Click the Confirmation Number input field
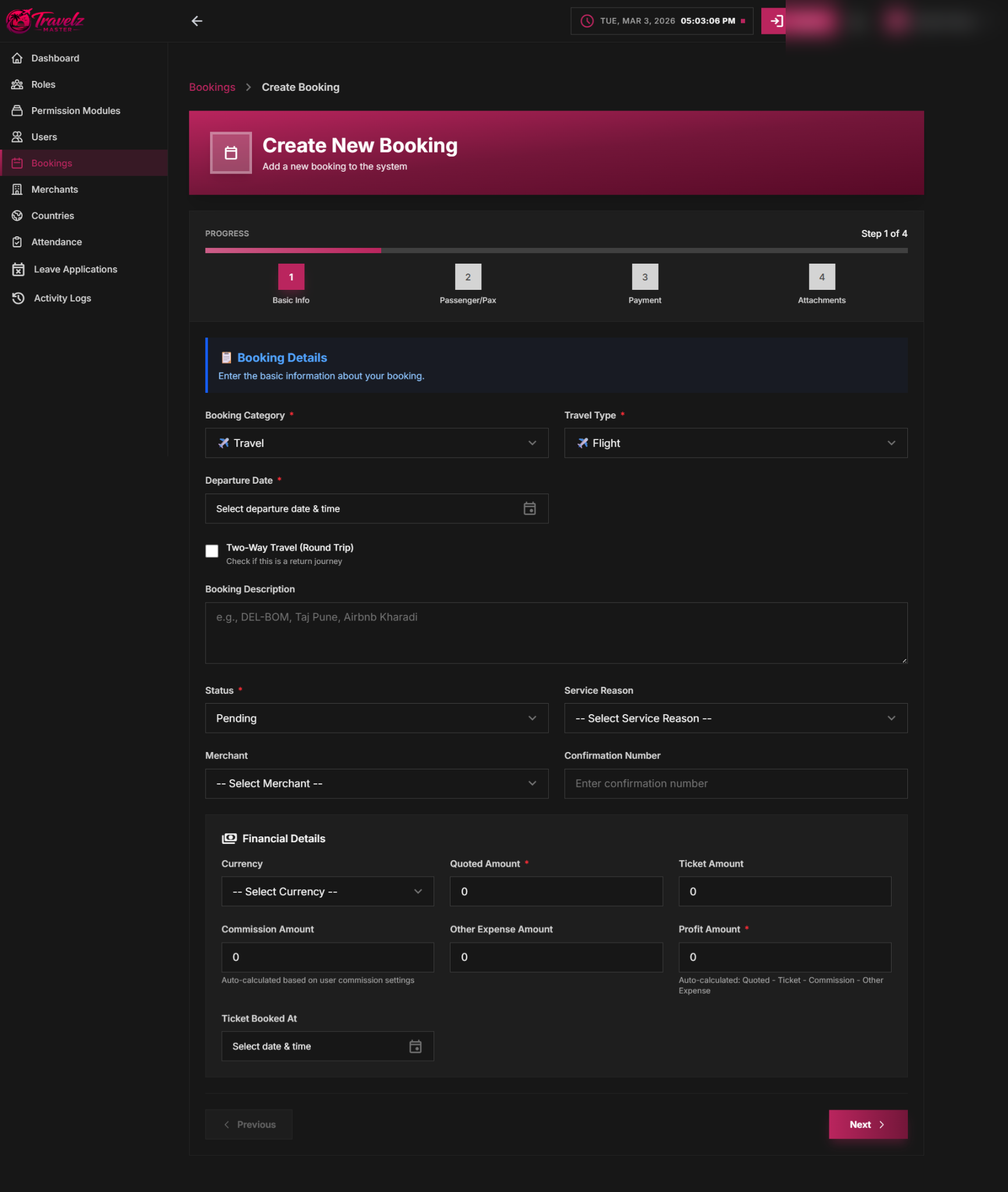1008x1192 pixels. (736, 783)
